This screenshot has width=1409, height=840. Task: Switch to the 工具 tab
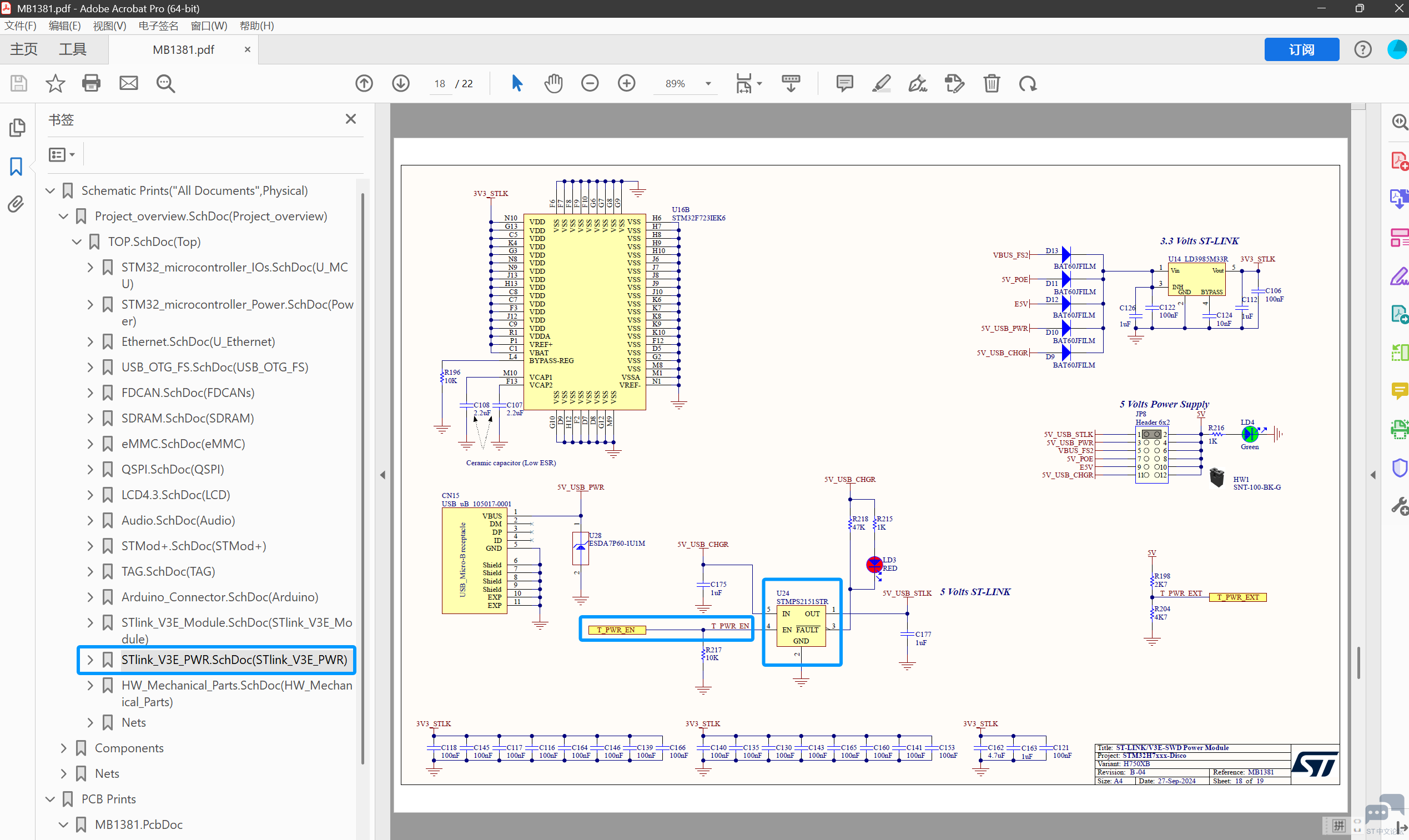(73, 49)
